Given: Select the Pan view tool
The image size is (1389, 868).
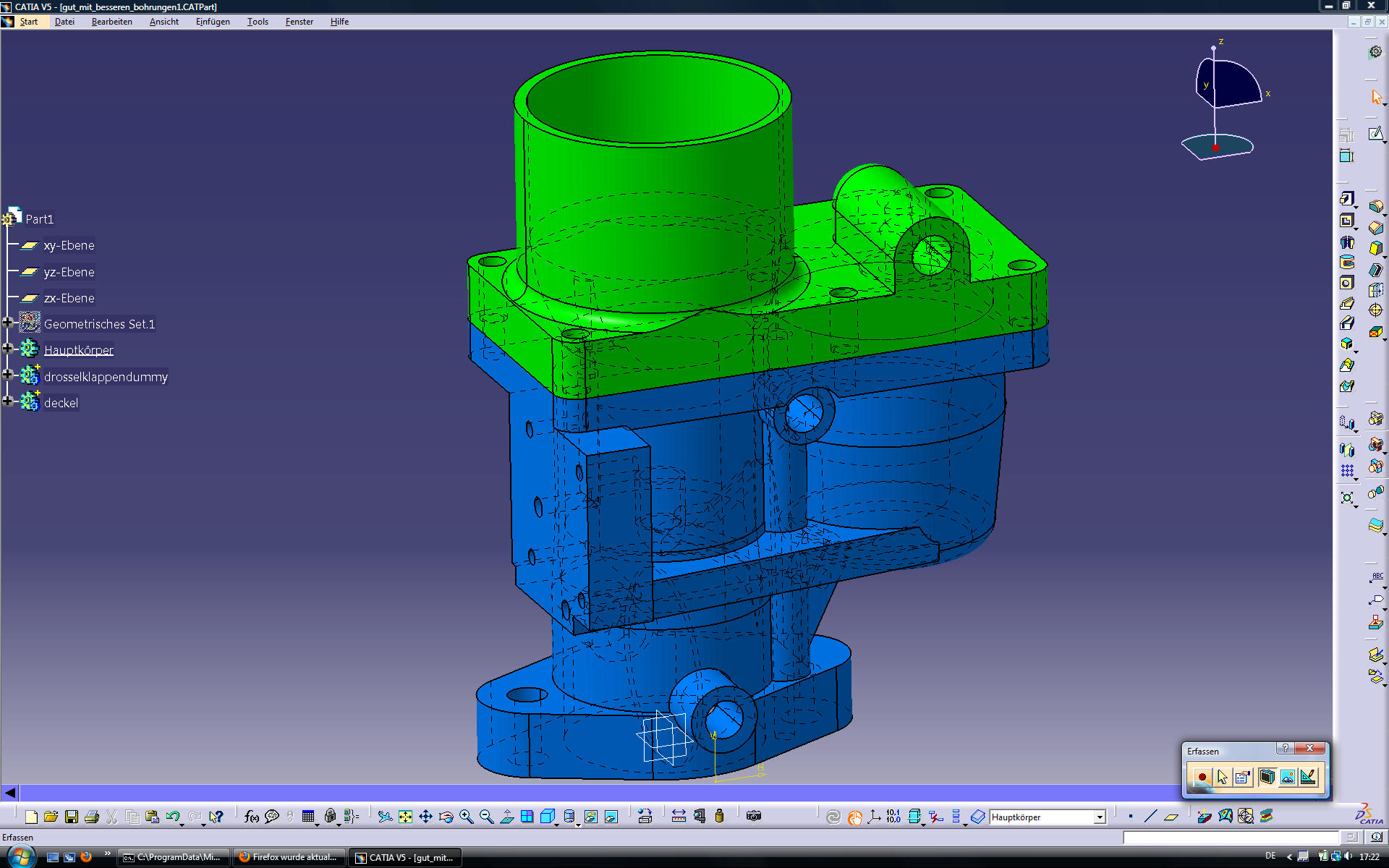Looking at the screenshot, I should coord(425,817).
